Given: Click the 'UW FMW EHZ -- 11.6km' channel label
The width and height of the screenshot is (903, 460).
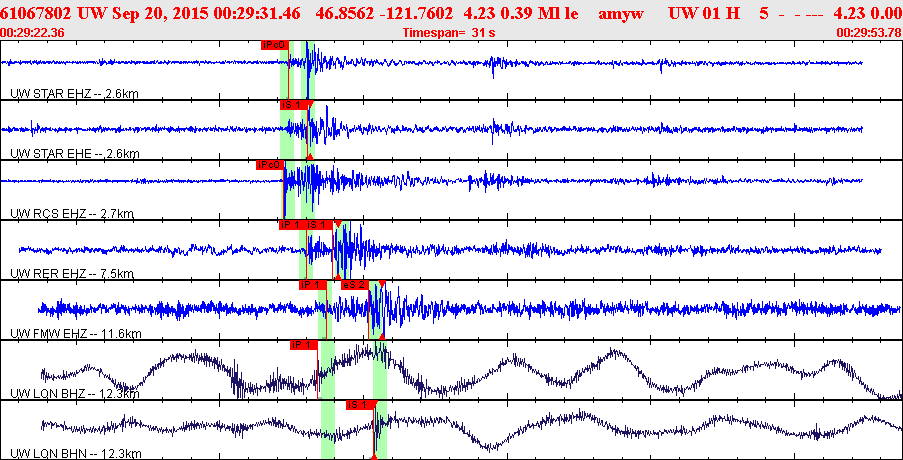Looking at the screenshot, I should tap(75, 333).
